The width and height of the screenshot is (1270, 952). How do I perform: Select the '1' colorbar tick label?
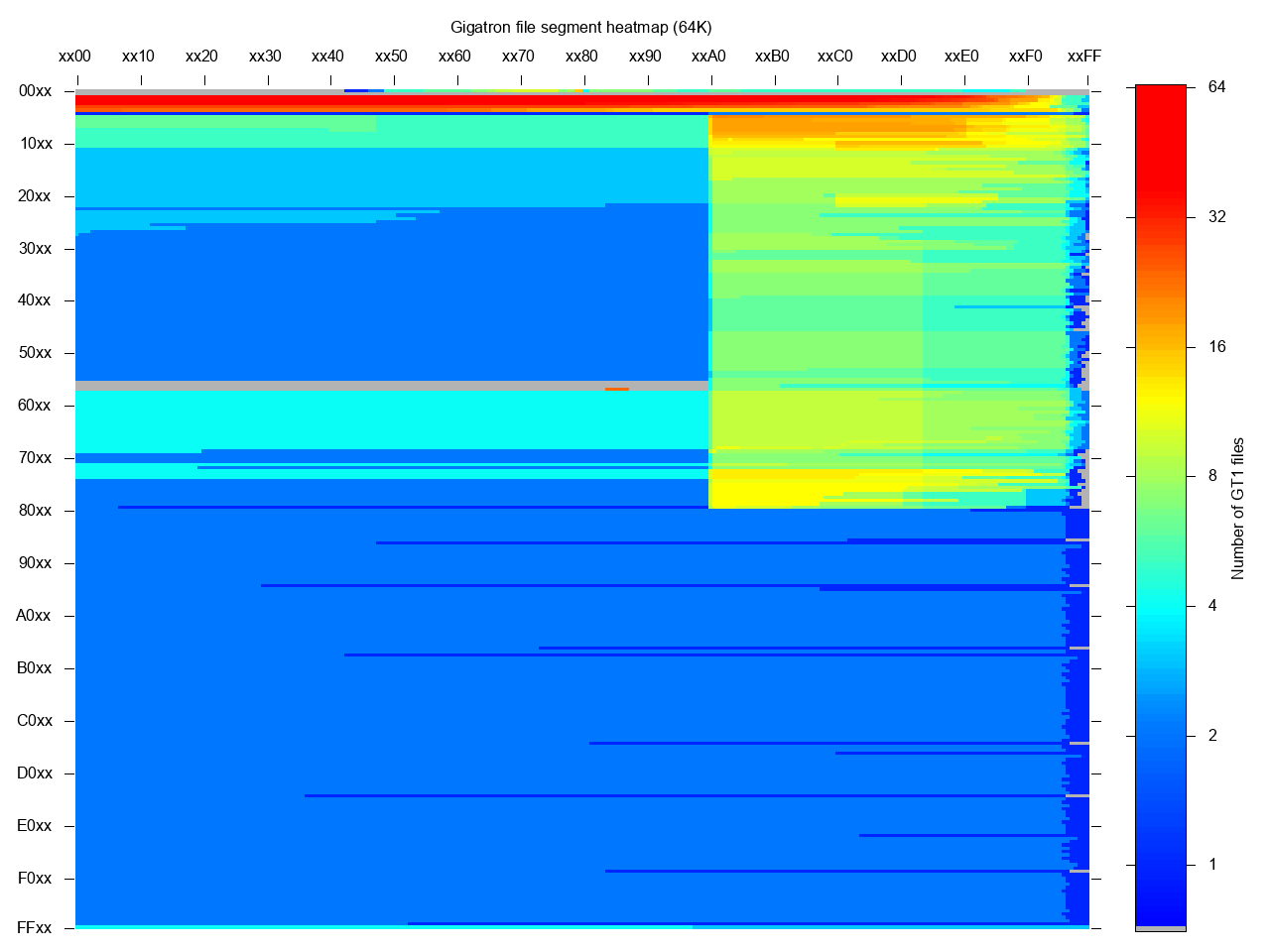1212,865
